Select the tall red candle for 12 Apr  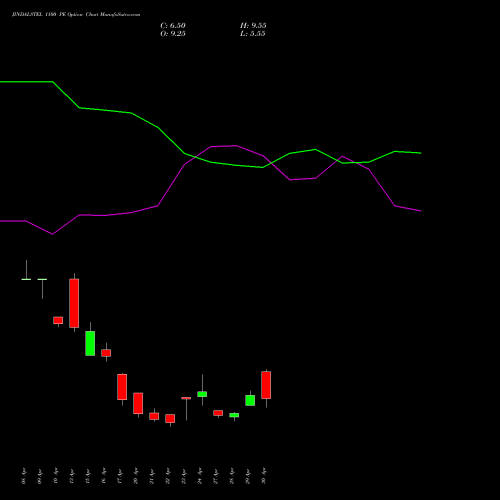pos(74,303)
